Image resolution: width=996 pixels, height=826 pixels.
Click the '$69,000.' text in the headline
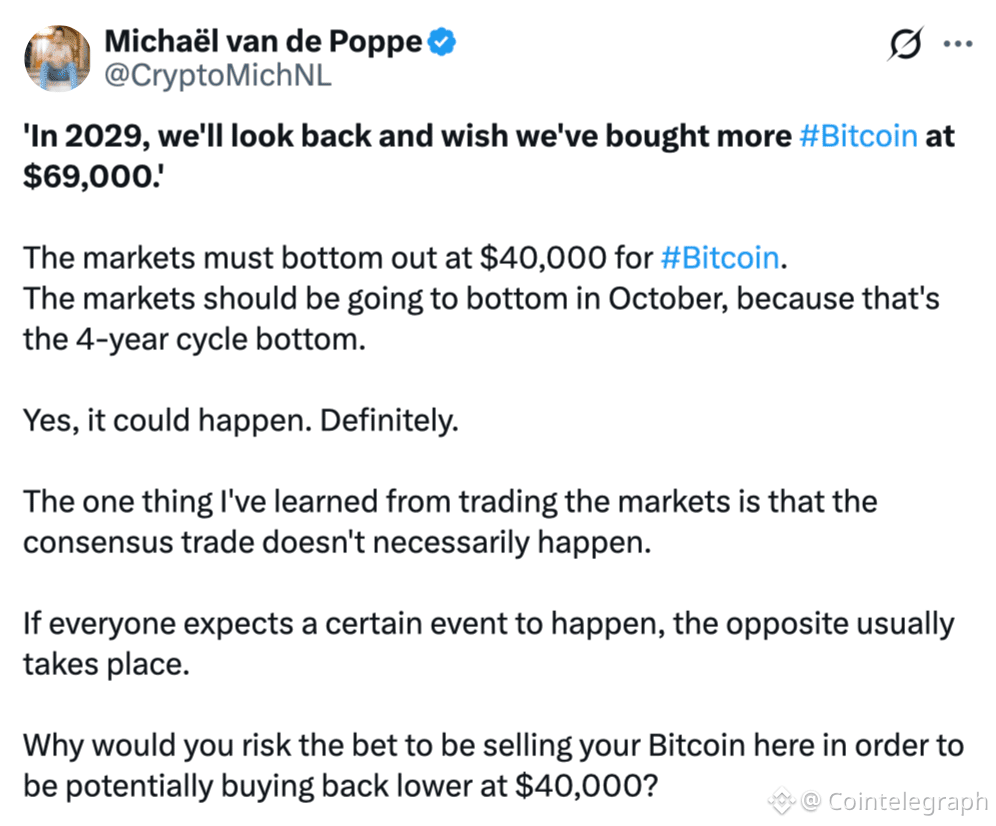pyautogui.click(x=93, y=177)
